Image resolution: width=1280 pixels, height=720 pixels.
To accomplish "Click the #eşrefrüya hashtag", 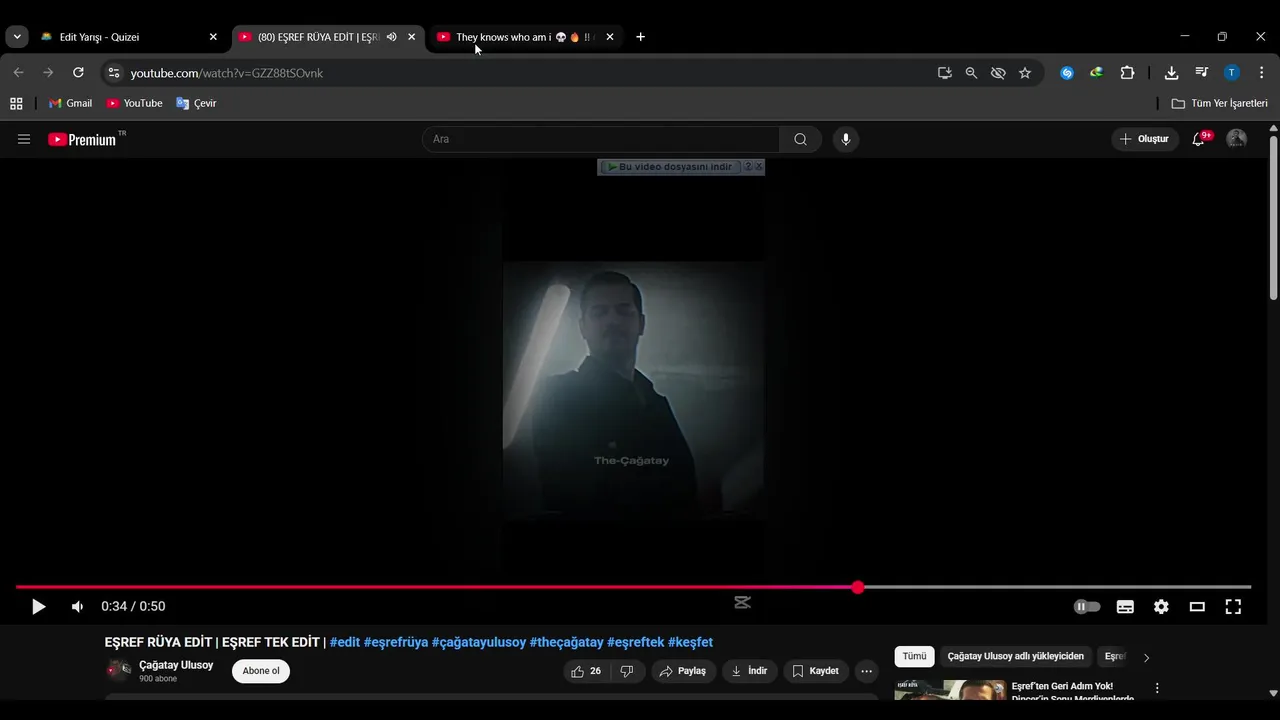I will pos(396,642).
